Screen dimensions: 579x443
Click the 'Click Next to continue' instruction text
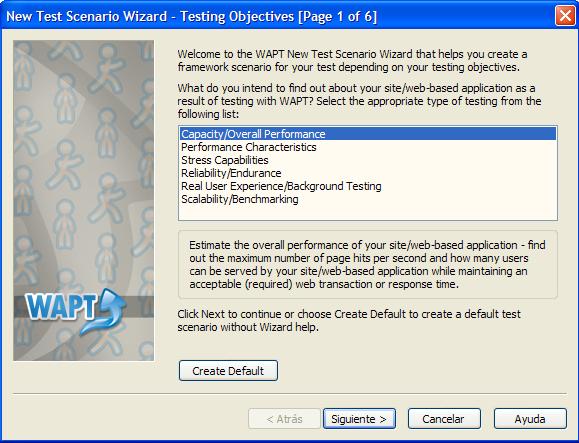tap(349, 320)
